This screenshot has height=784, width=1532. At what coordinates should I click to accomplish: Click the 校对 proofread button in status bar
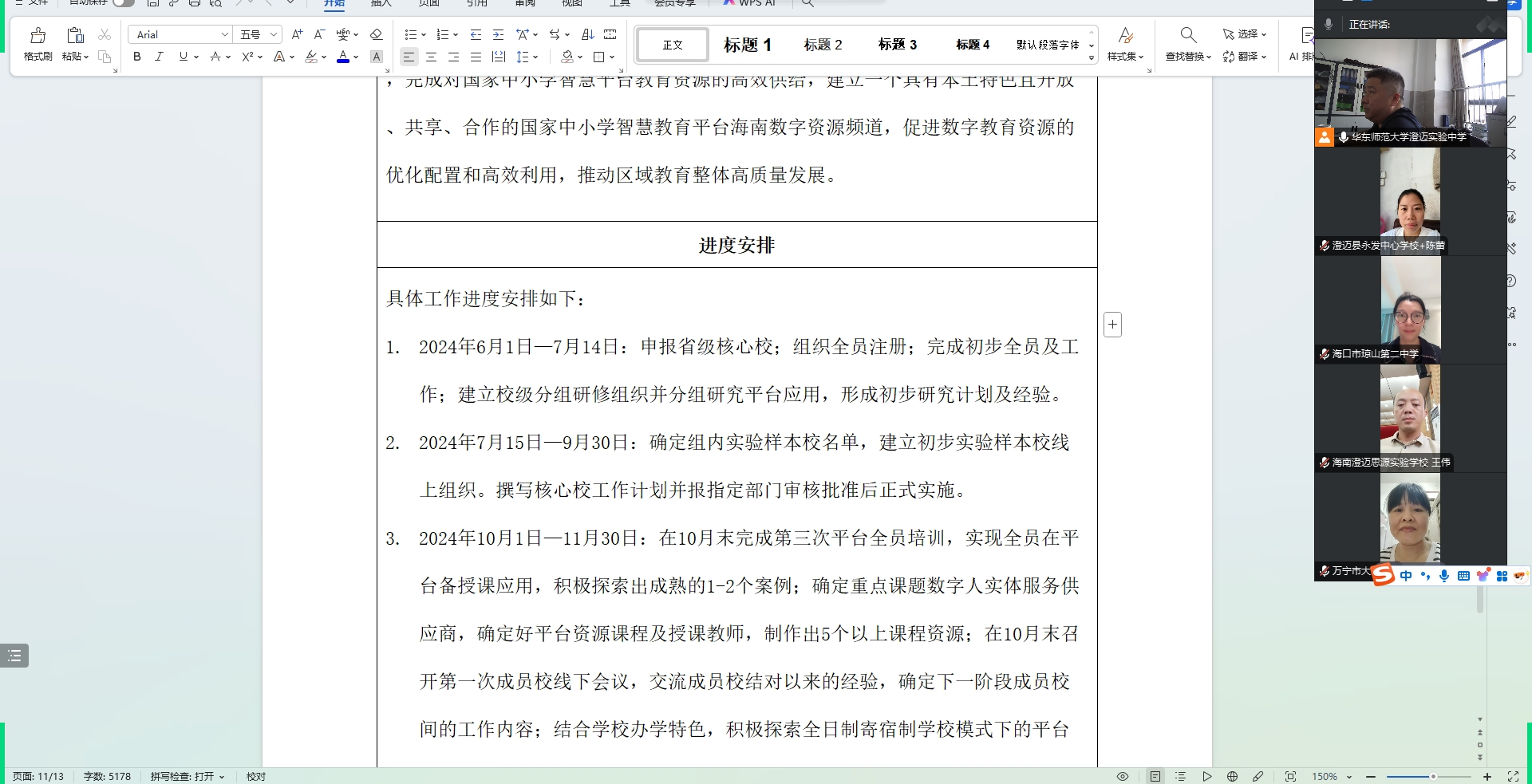pos(255,776)
